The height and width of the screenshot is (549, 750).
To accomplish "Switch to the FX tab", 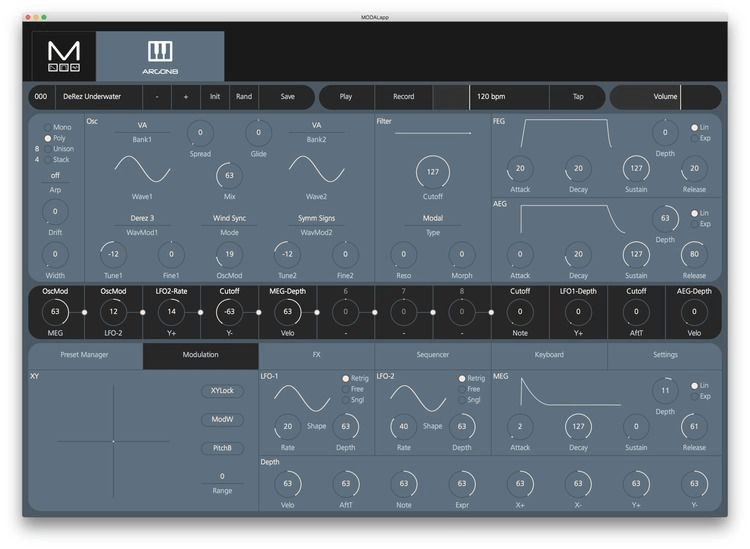I will click(x=316, y=355).
